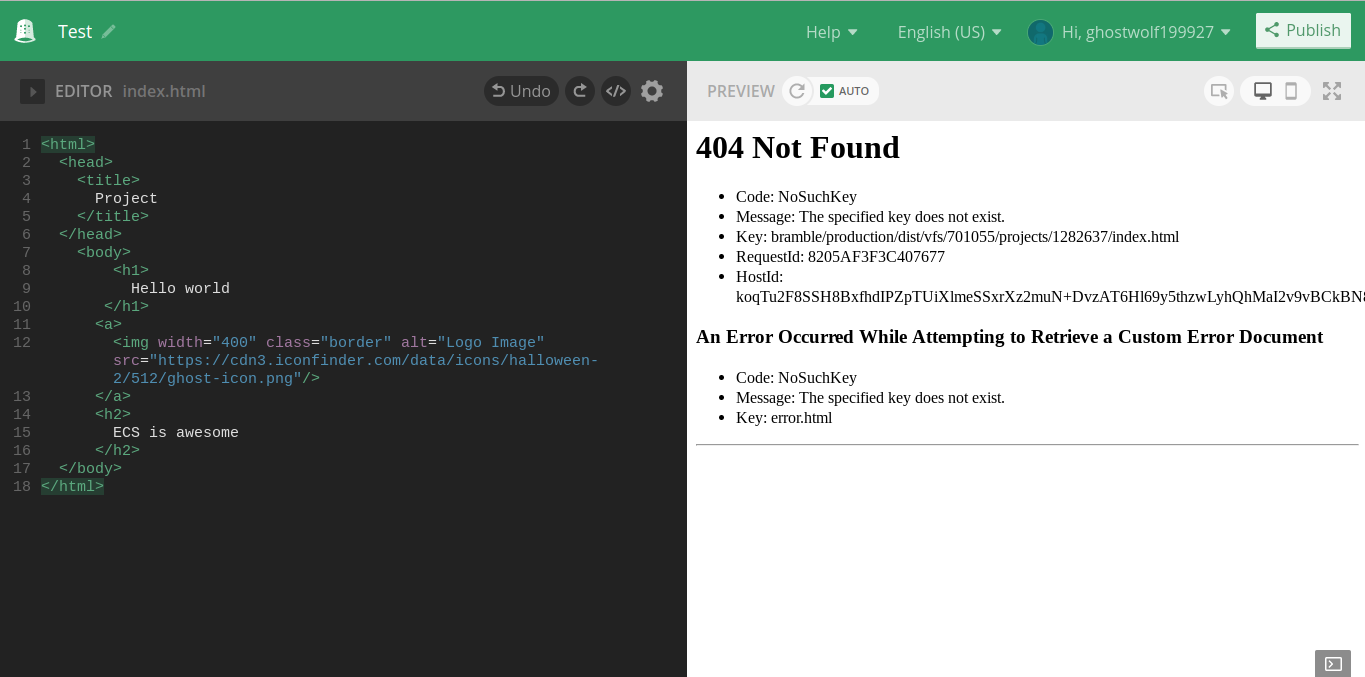The image size is (1365, 677).
Task: Click the <a> tag on line 11
Action: click(108, 325)
